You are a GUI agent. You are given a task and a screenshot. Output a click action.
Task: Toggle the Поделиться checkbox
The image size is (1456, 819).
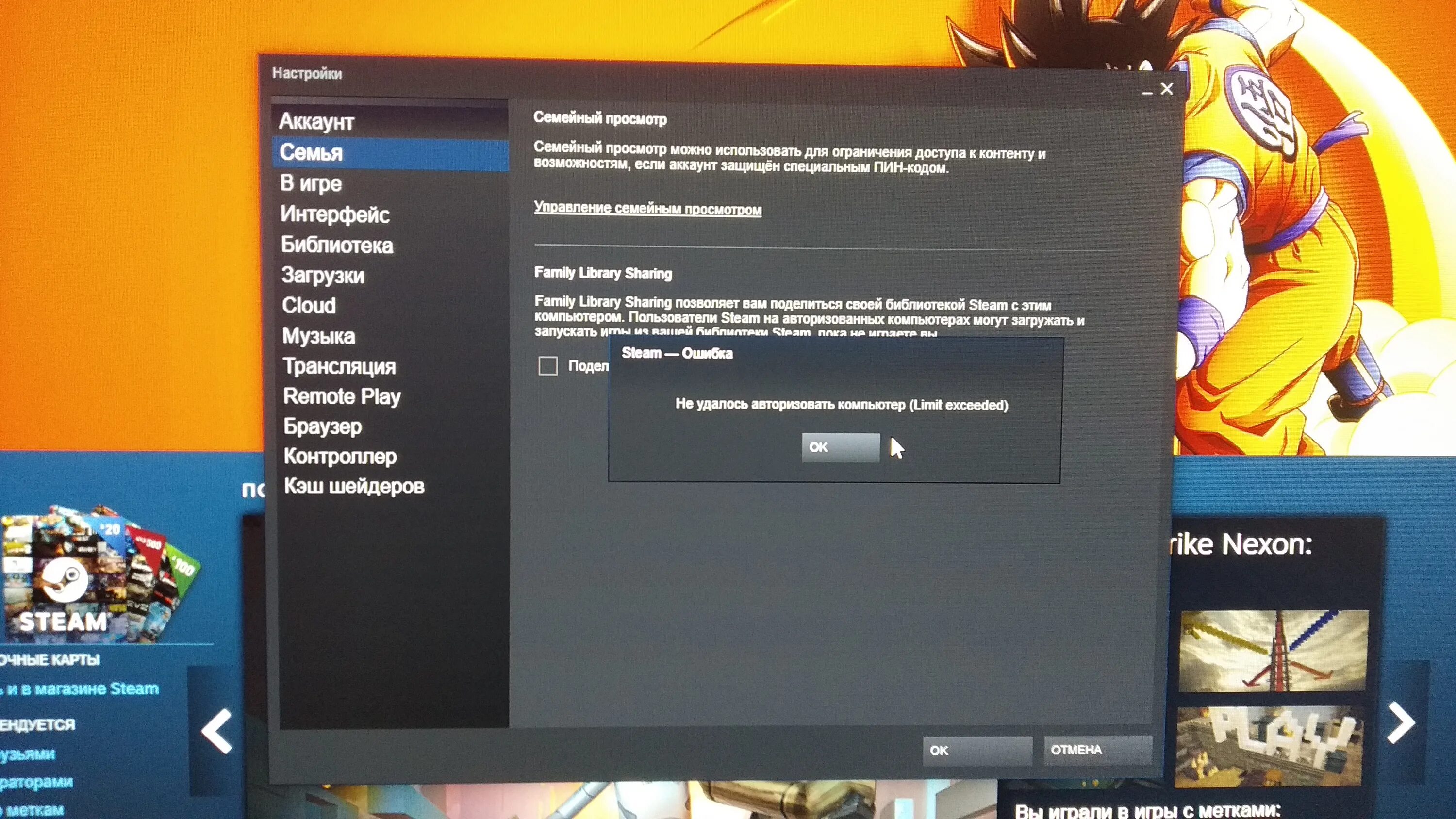[x=548, y=364]
